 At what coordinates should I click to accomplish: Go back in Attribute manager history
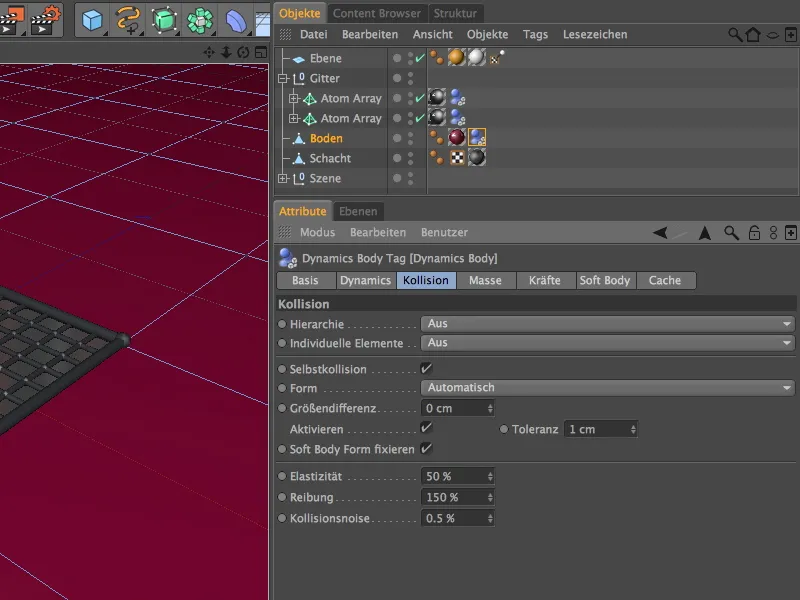pos(660,233)
